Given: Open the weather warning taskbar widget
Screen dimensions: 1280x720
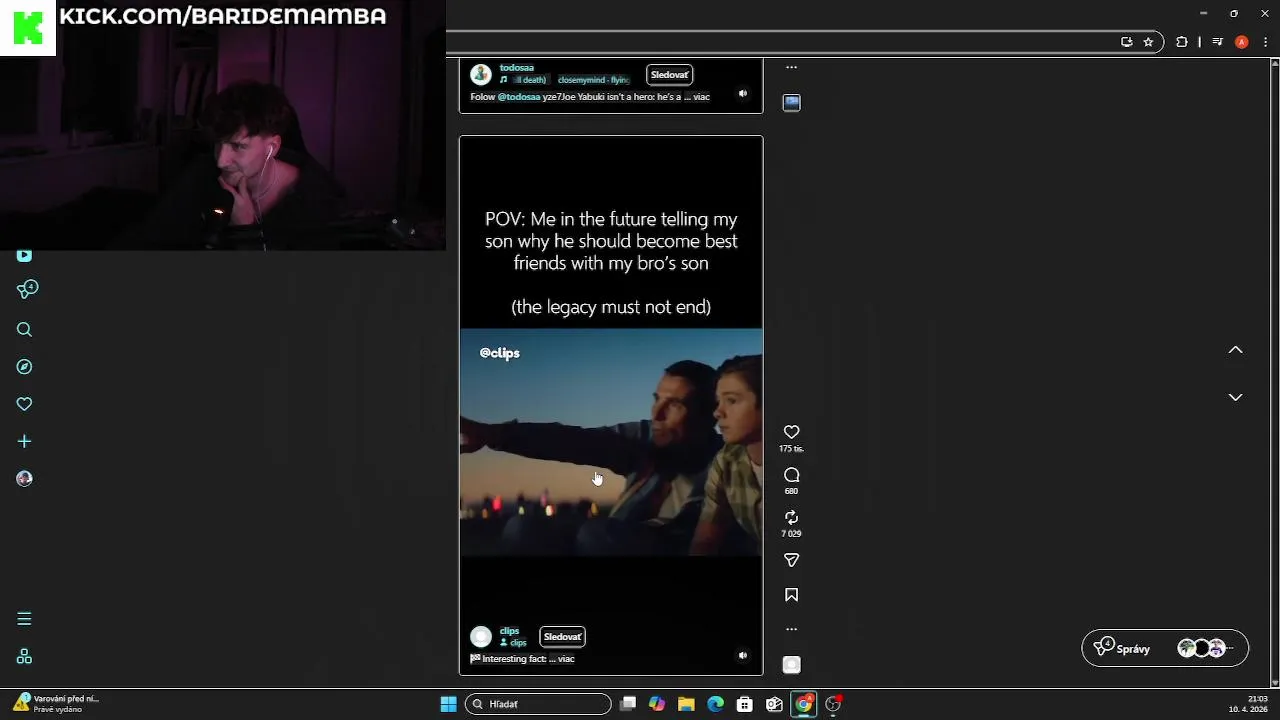Looking at the screenshot, I should 55,704.
